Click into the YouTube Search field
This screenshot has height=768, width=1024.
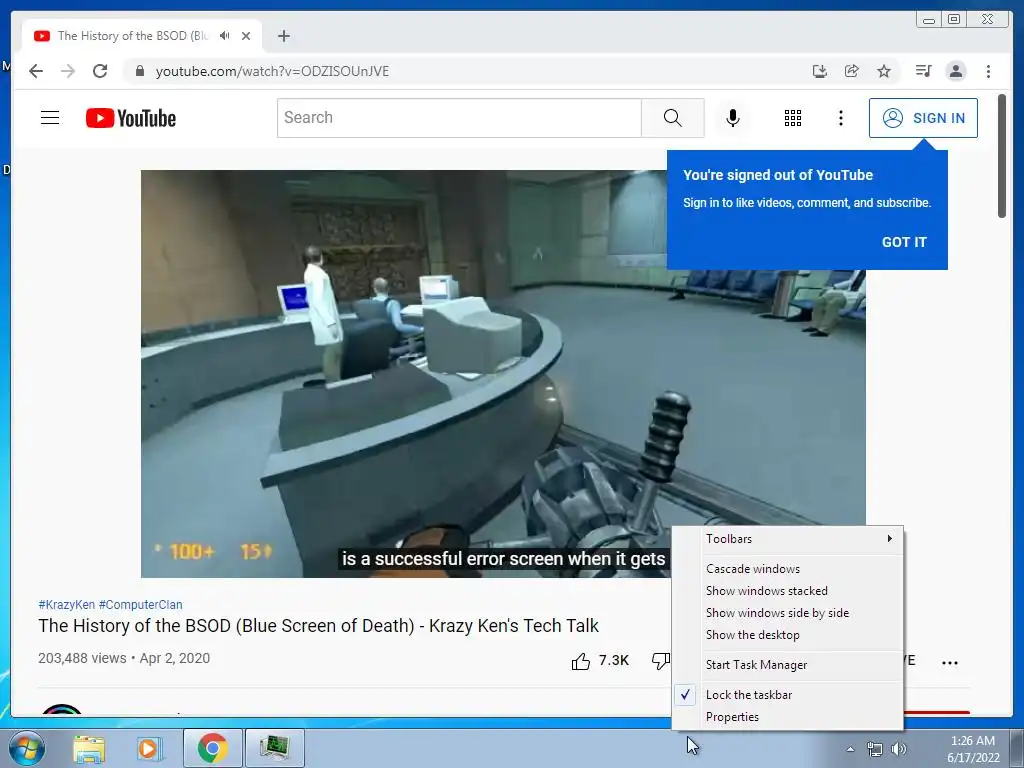pyautogui.click(x=459, y=118)
